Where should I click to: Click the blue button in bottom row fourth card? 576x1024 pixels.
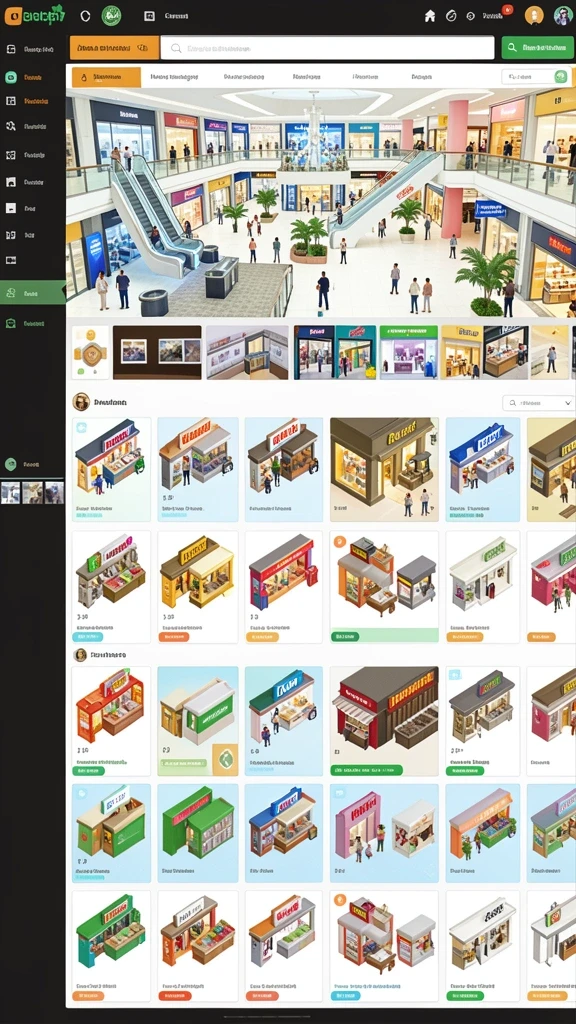click(345, 996)
